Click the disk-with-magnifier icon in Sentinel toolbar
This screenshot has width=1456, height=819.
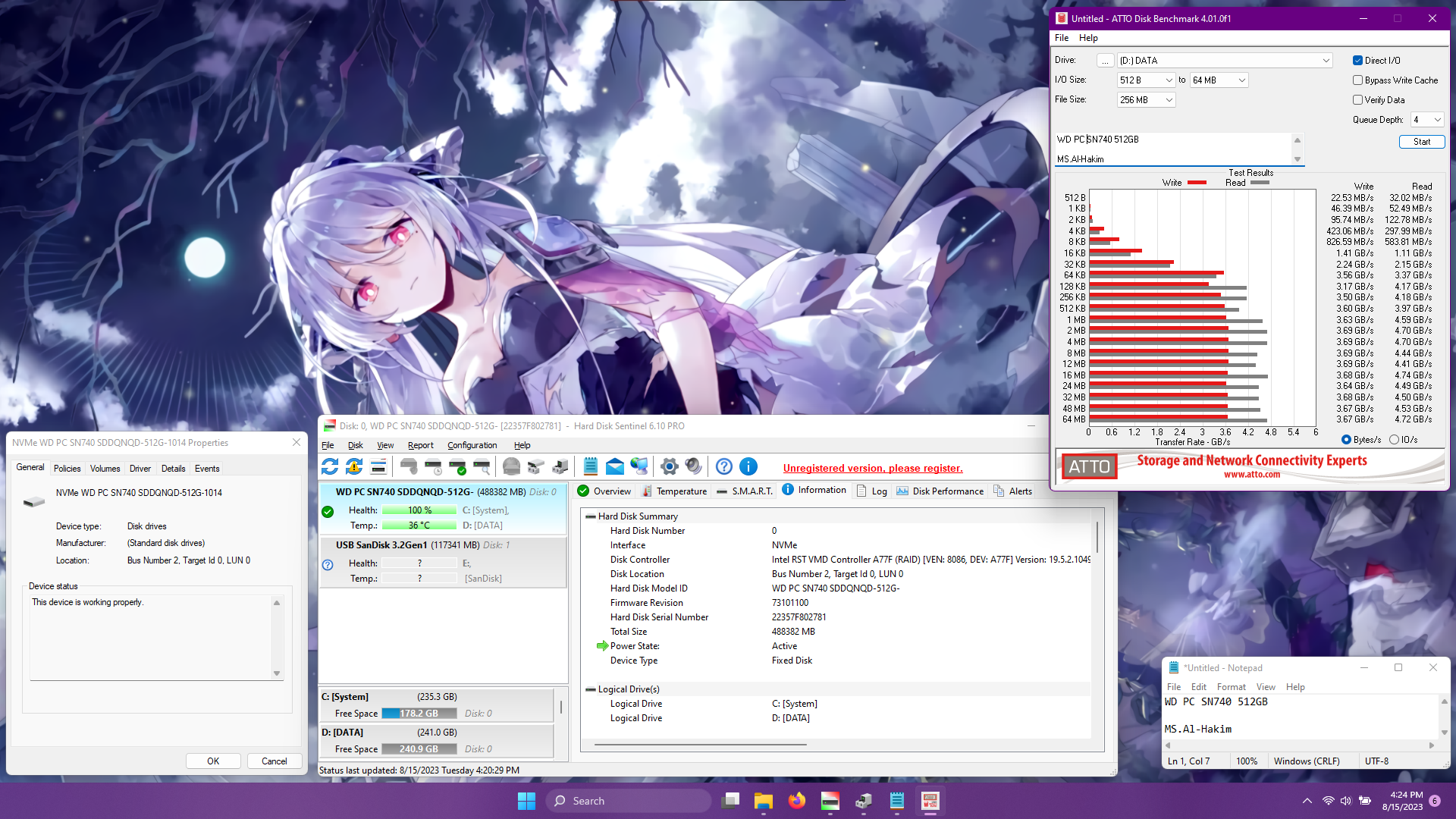(482, 466)
